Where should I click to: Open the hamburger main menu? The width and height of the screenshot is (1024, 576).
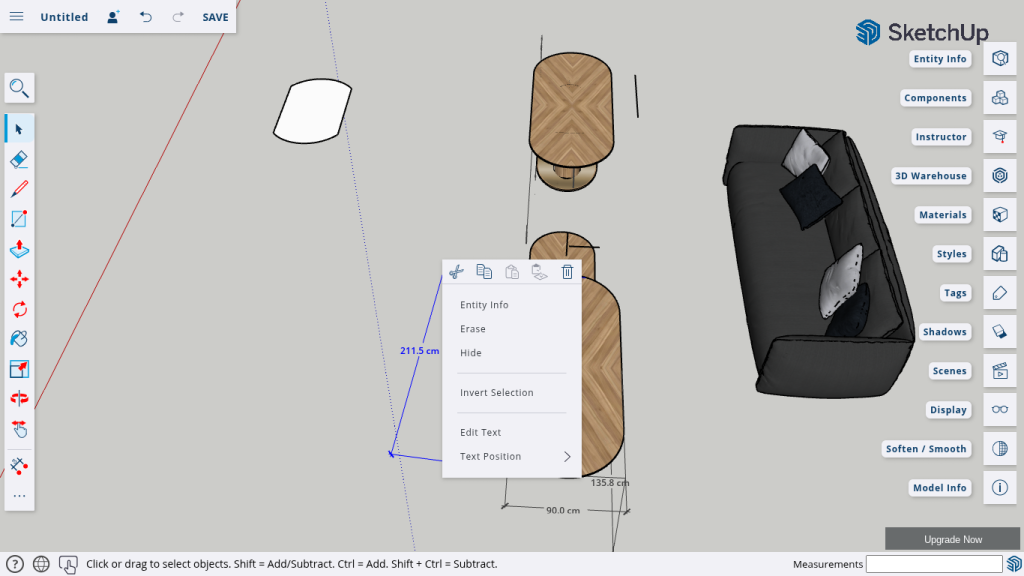coord(17,17)
